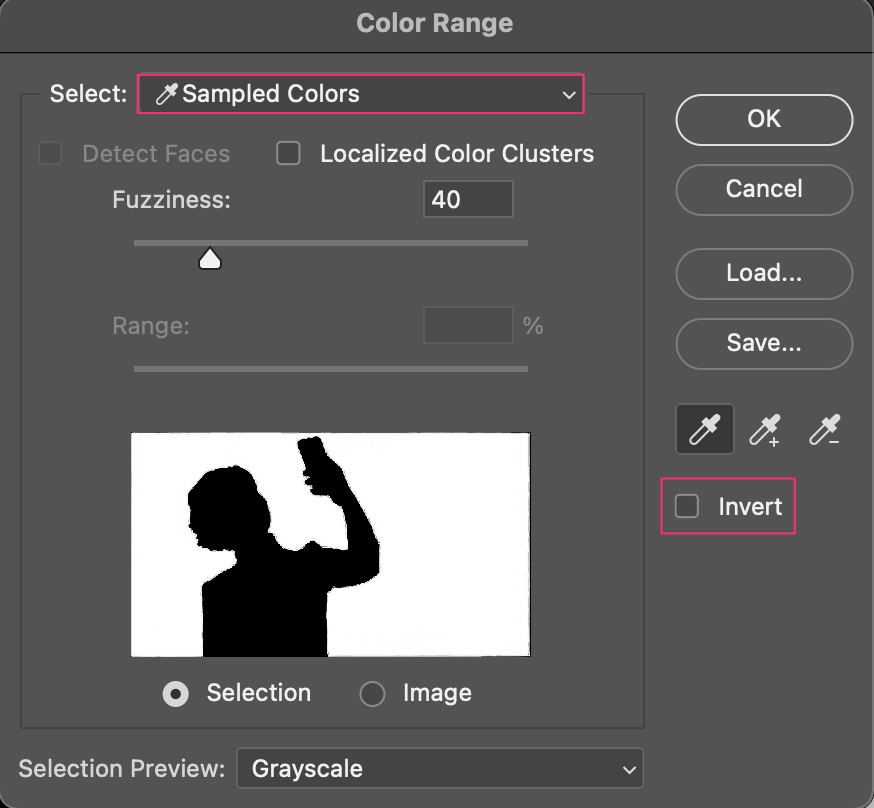Click the eyedropper icon in Select dropdown
This screenshot has height=808, width=874.
pyautogui.click(x=166, y=94)
